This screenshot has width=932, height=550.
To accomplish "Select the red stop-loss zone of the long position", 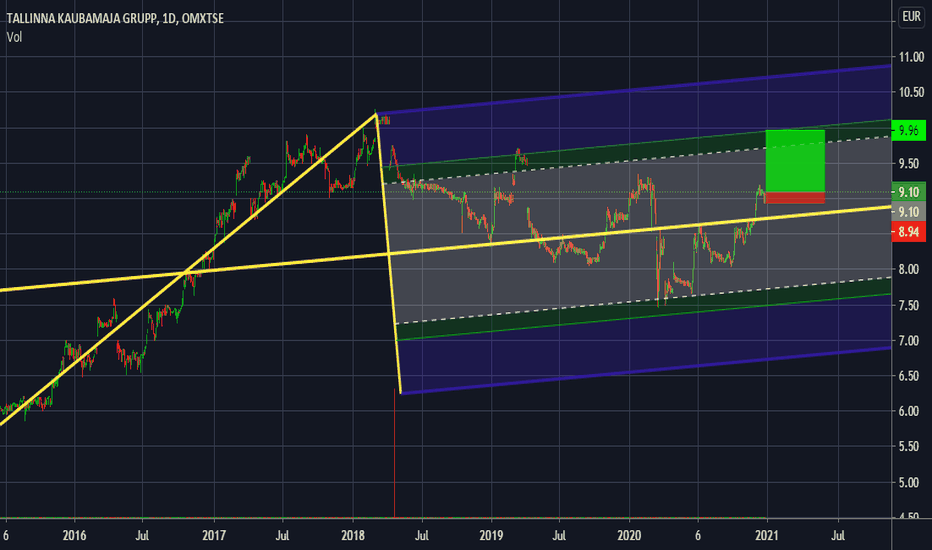I will pyautogui.click(x=795, y=198).
